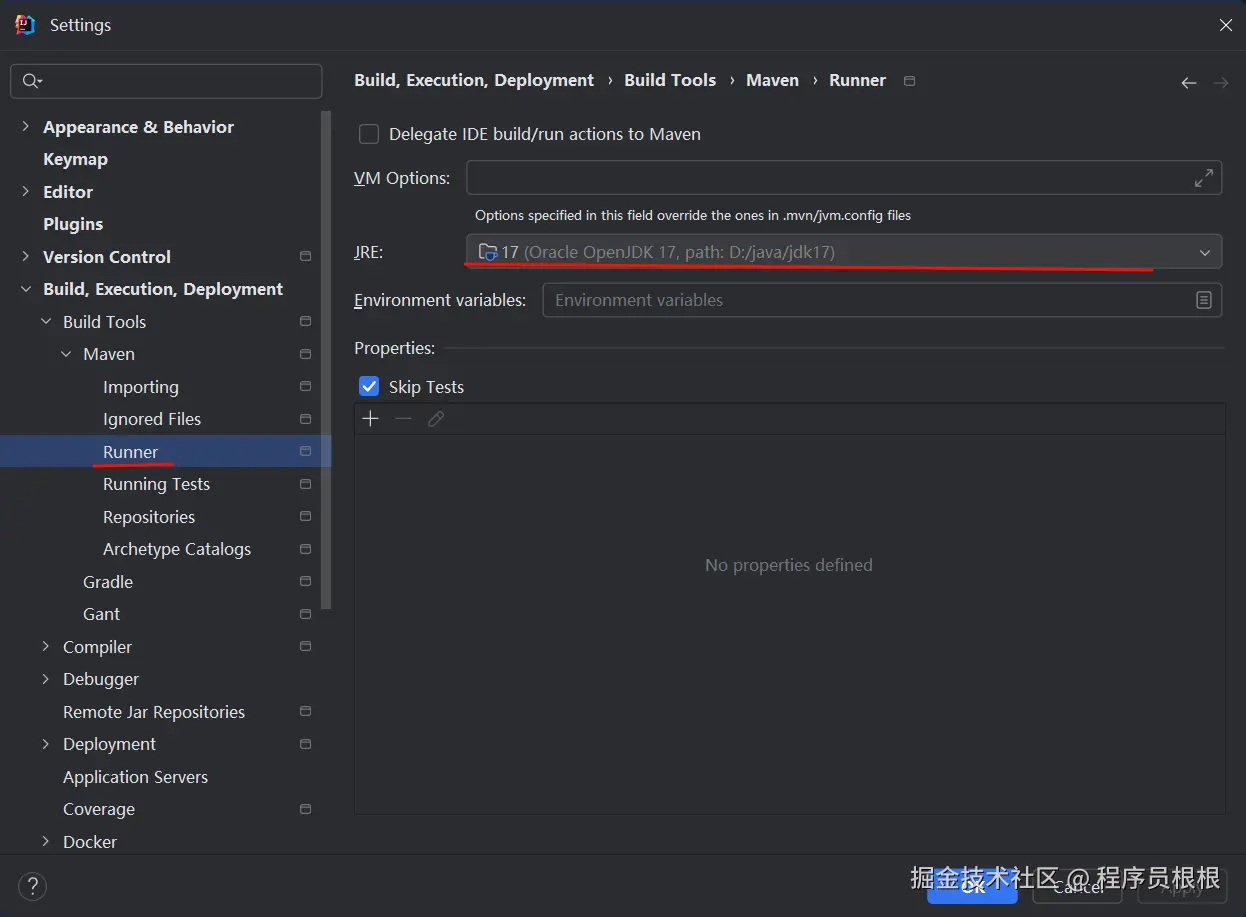Click Build Tools breadcrumb
This screenshot has height=917, width=1246.
point(670,80)
